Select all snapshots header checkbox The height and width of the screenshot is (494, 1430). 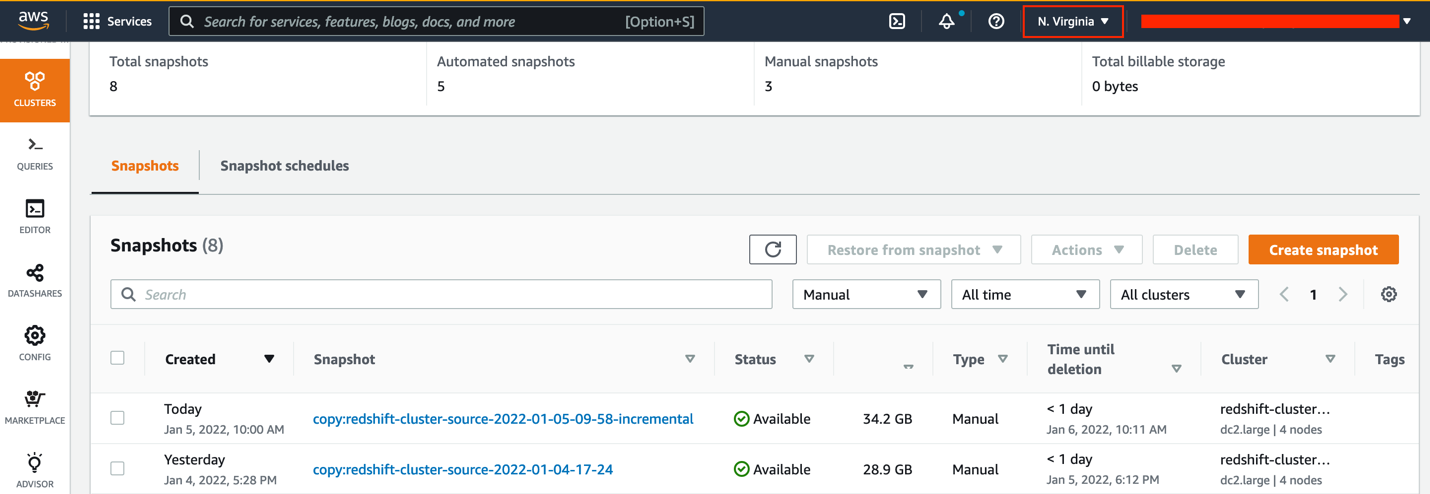tap(118, 358)
